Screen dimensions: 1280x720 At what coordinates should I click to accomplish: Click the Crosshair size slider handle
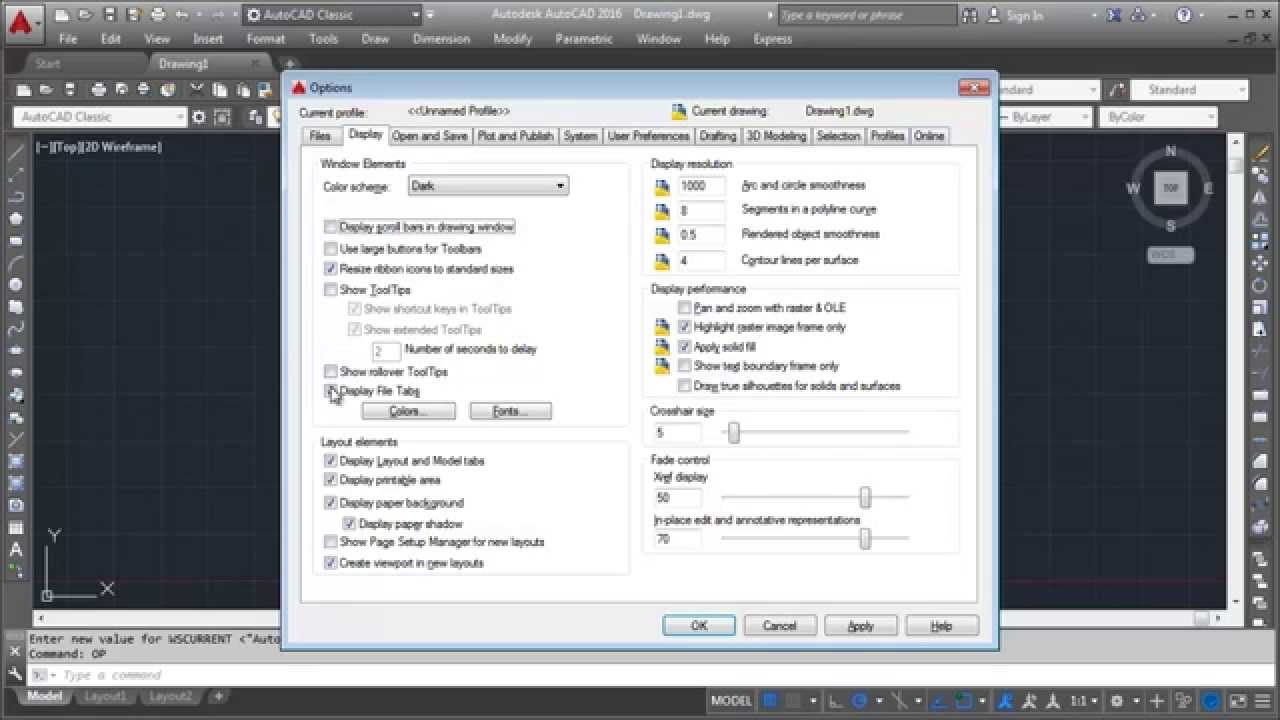tap(734, 432)
